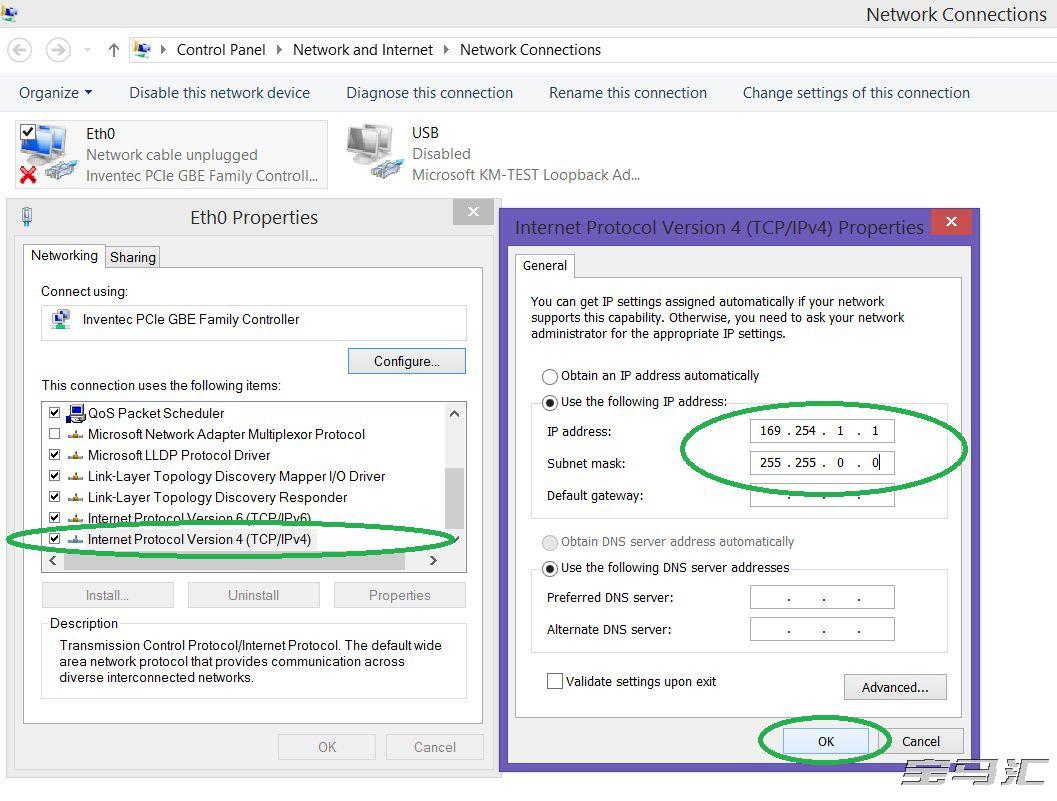The width and height of the screenshot is (1057, 801).
Task: Click the LLDP Protocol Driver icon
Action: point(76,456)
